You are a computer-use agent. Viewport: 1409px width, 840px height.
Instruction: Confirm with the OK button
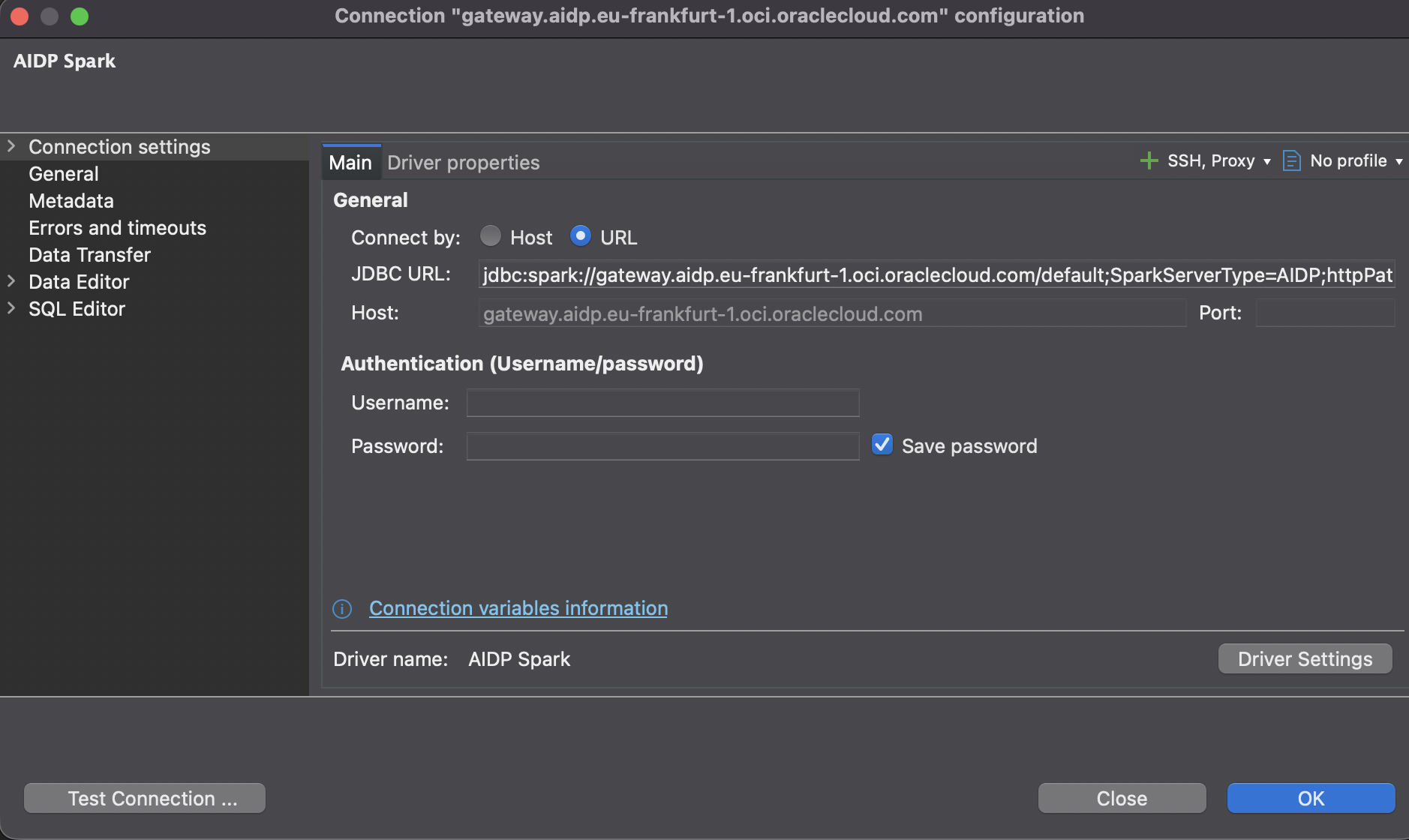[1311, 798]
